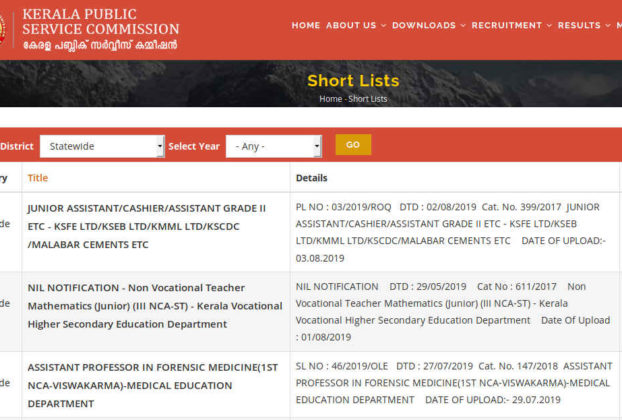Select the NIL NOTIFICATION Non Vocational Teacher title

coord(156,306)
